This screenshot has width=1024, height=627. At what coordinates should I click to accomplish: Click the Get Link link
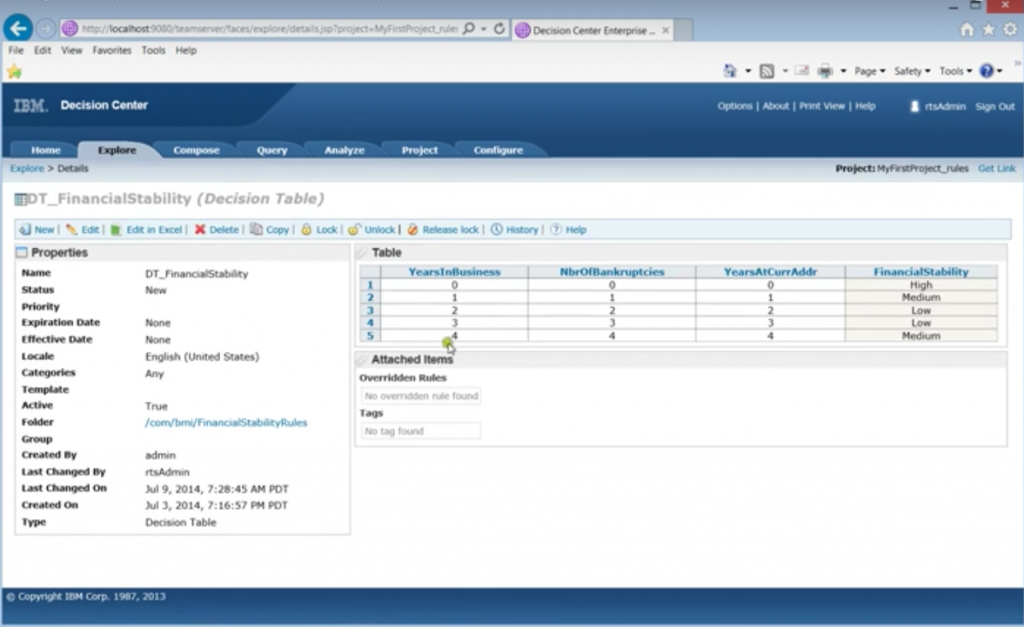click(x=997, y=169)
